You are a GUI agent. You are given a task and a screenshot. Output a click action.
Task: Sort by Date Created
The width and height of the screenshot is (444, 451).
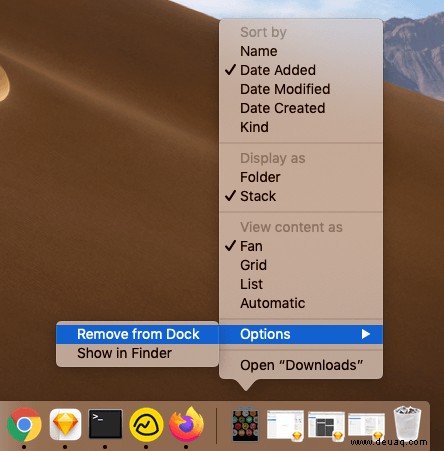coord(301,108)
